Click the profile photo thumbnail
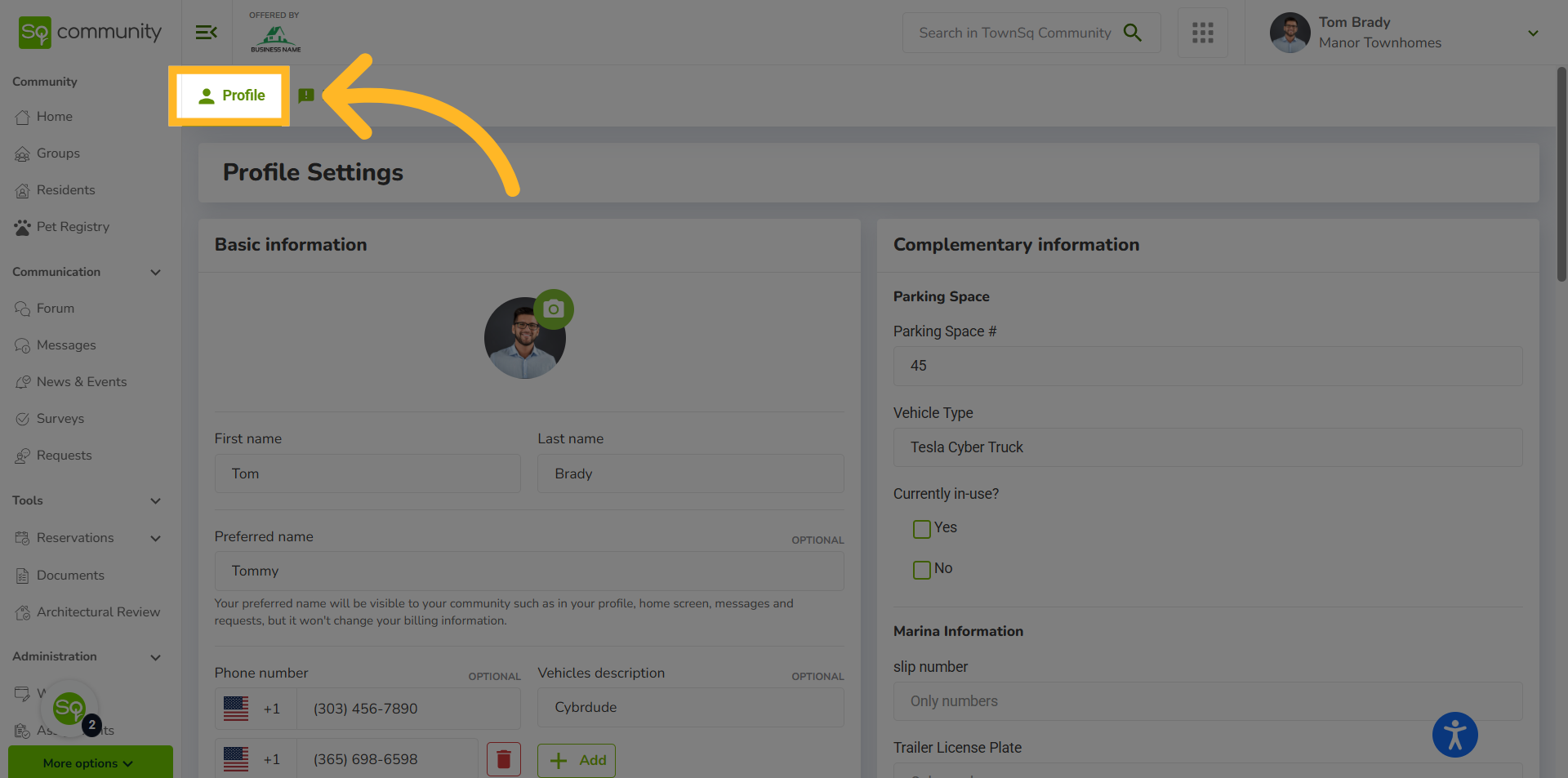1568x778 pixels. pos(525,338)
